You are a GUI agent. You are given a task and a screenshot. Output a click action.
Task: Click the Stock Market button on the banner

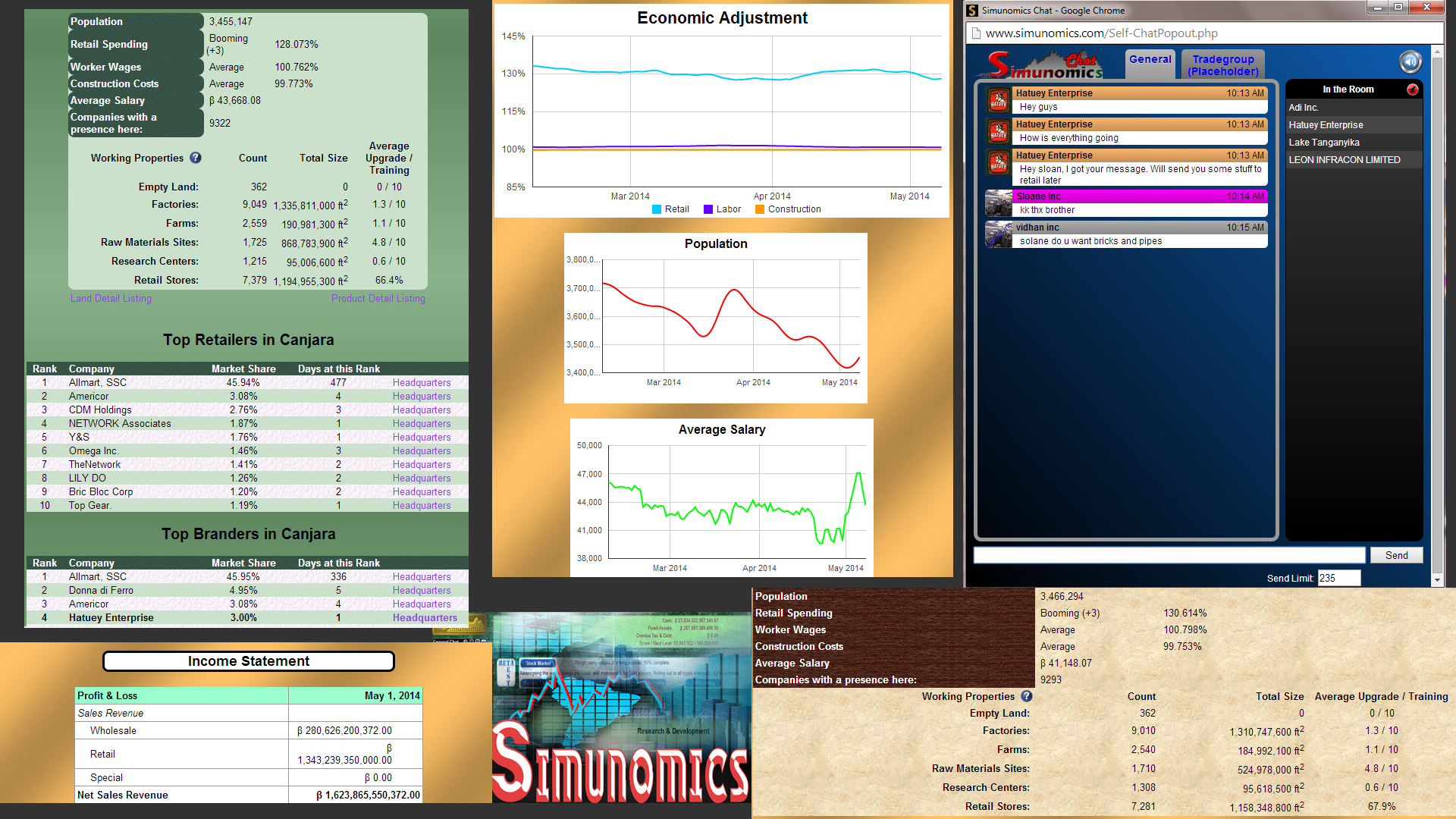(537, 664)
